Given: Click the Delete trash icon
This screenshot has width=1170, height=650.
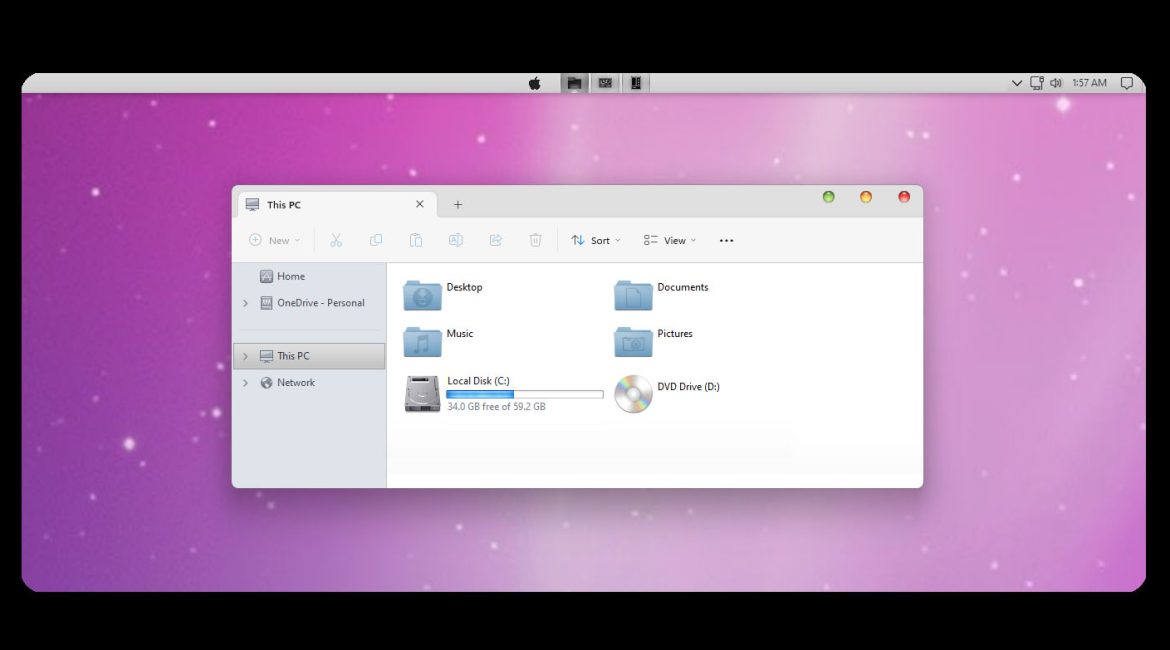Looking at the screenshot, I should tap(535, 240).
